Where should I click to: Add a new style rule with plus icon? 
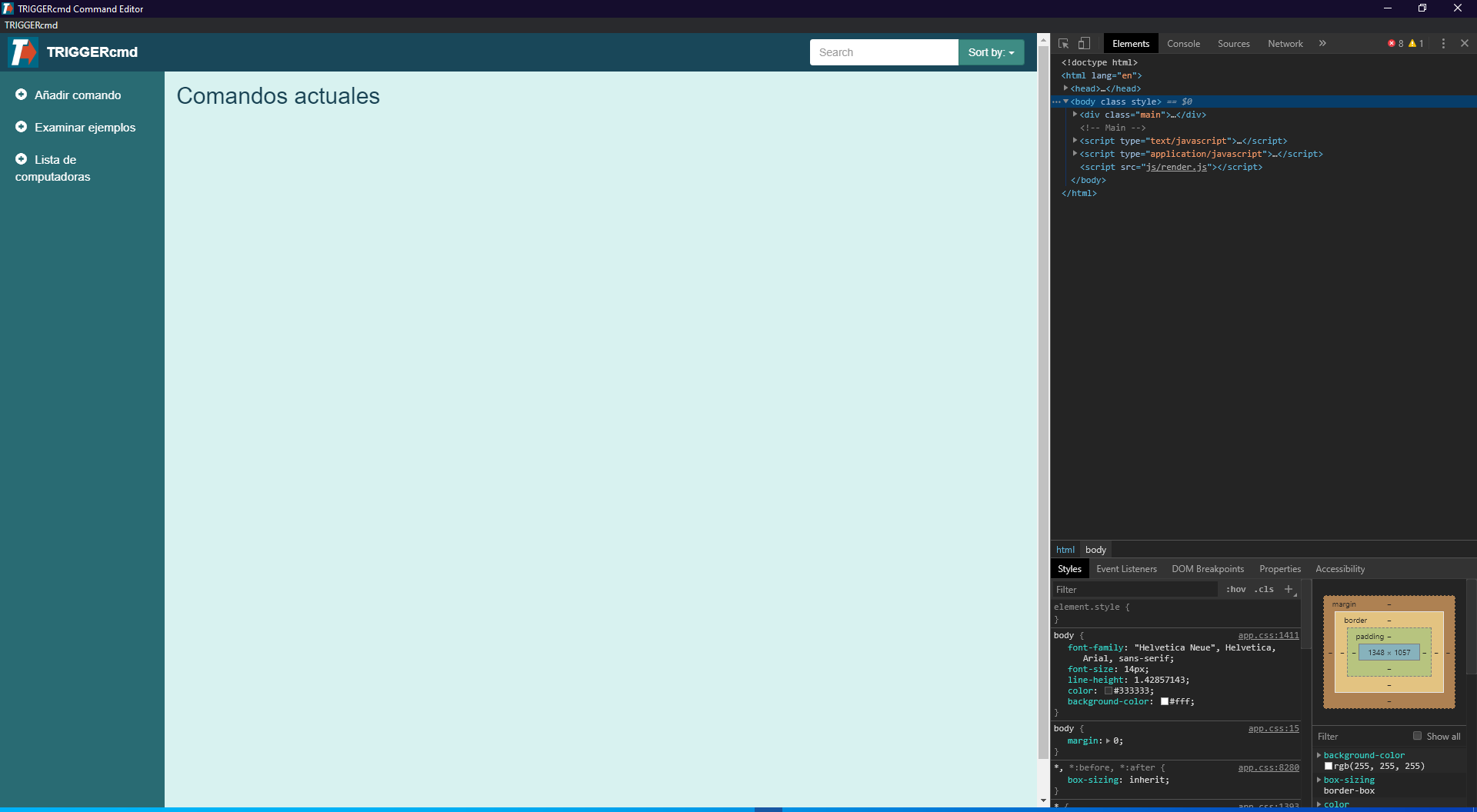(1289, 589)
